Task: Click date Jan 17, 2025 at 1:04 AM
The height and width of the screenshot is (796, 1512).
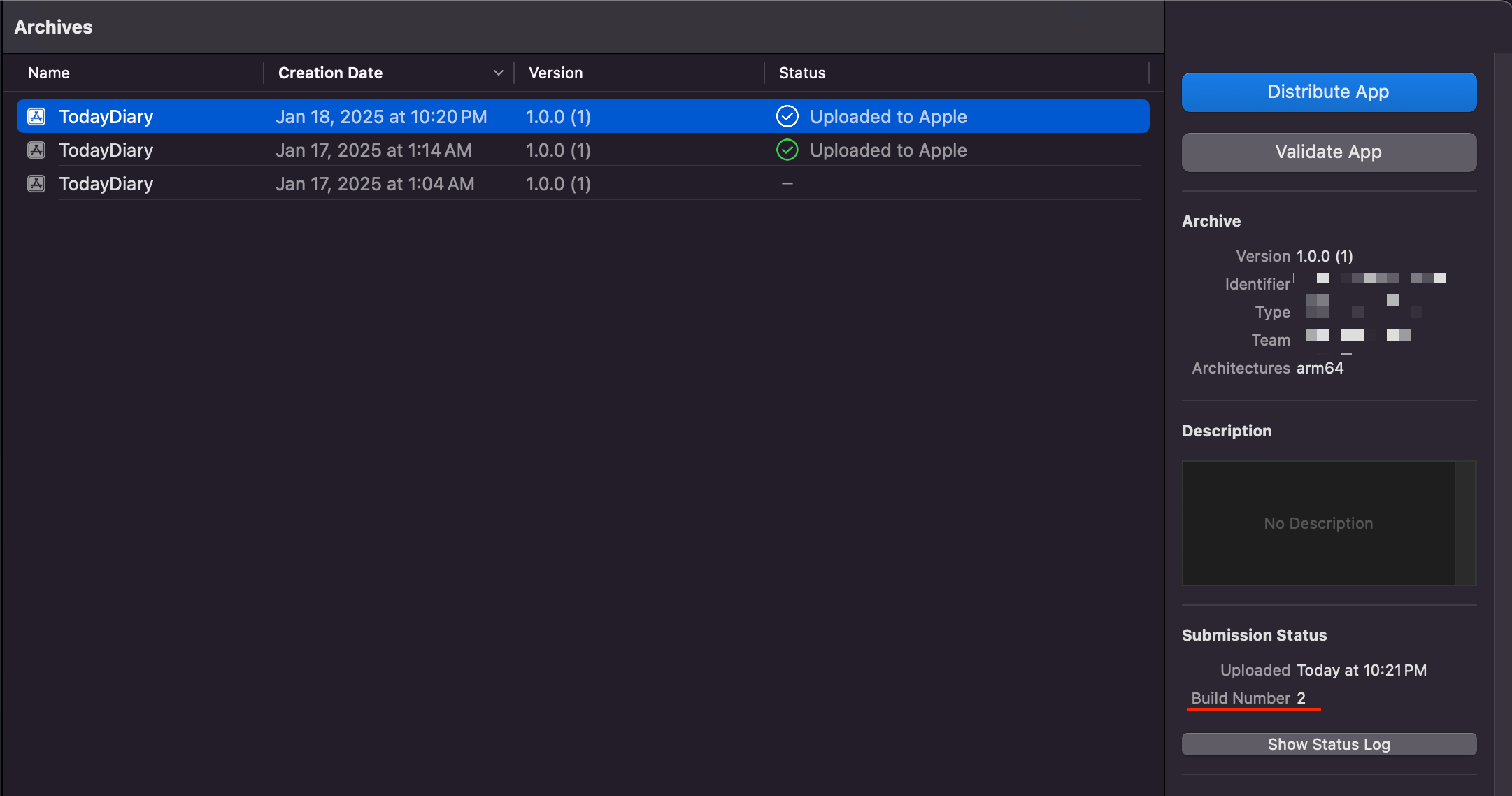Action: [375, 184]
